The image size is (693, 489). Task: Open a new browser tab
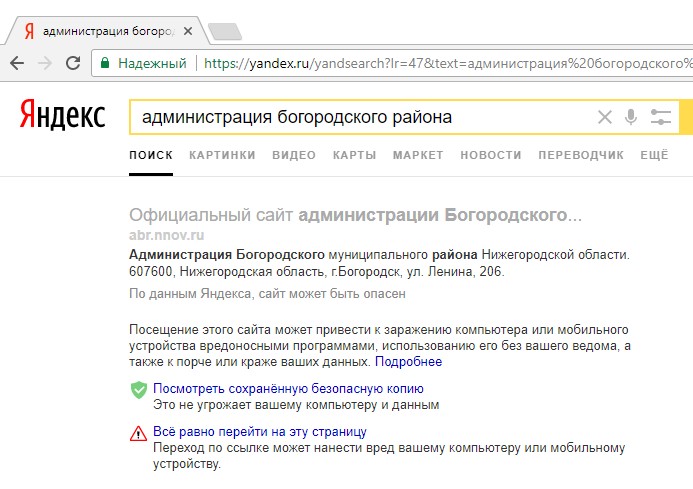(224, 31)
